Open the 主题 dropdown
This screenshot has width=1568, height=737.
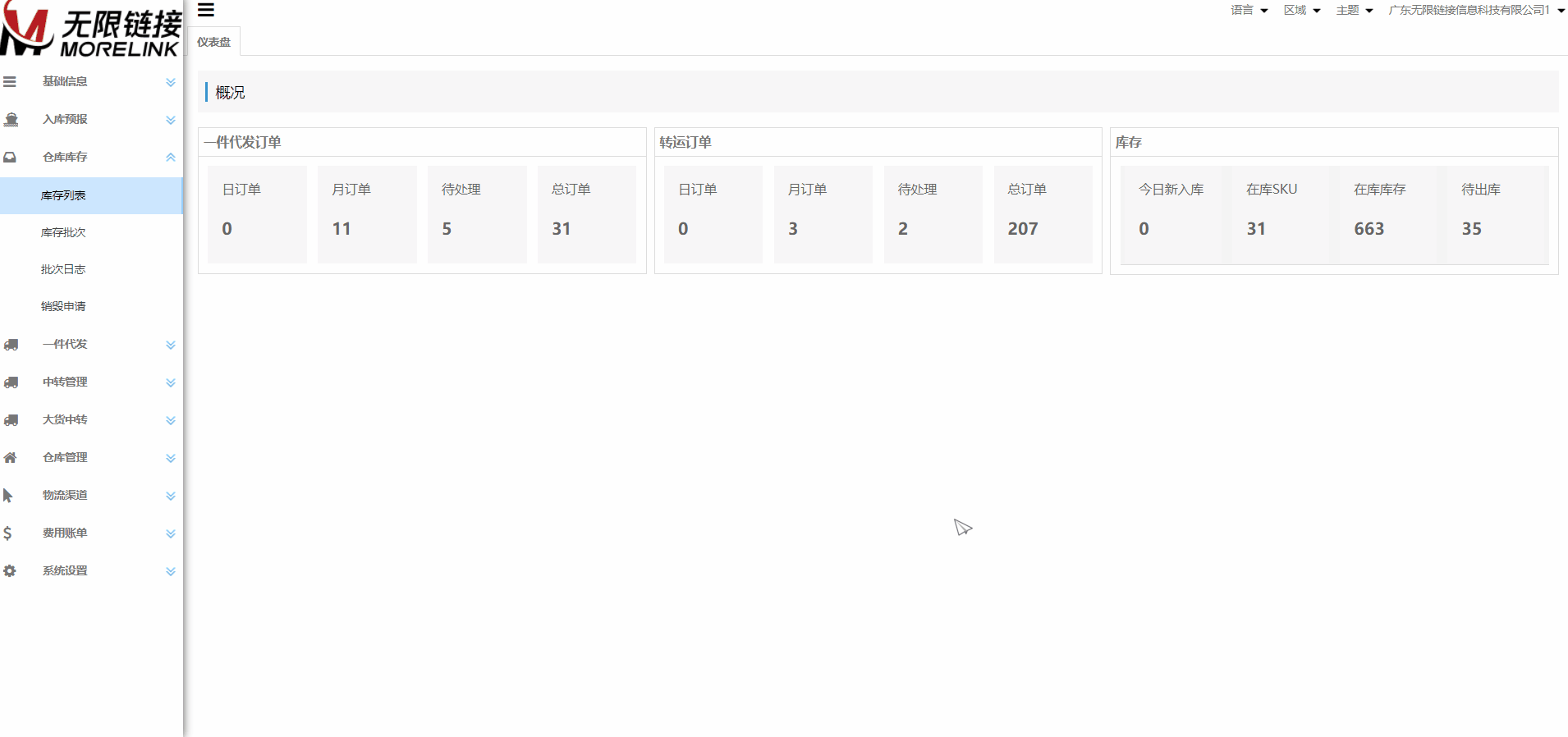coord(1355,11)
